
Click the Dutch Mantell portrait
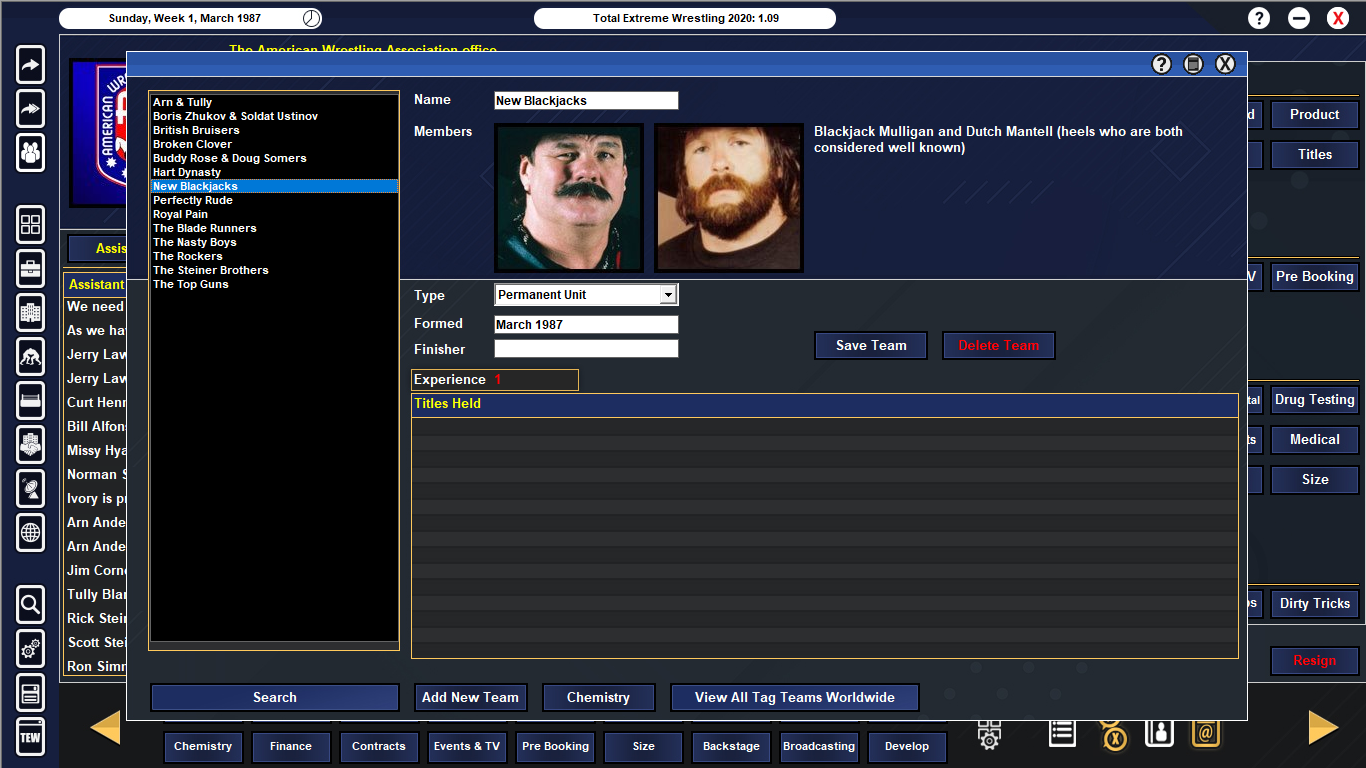point(729,198)
